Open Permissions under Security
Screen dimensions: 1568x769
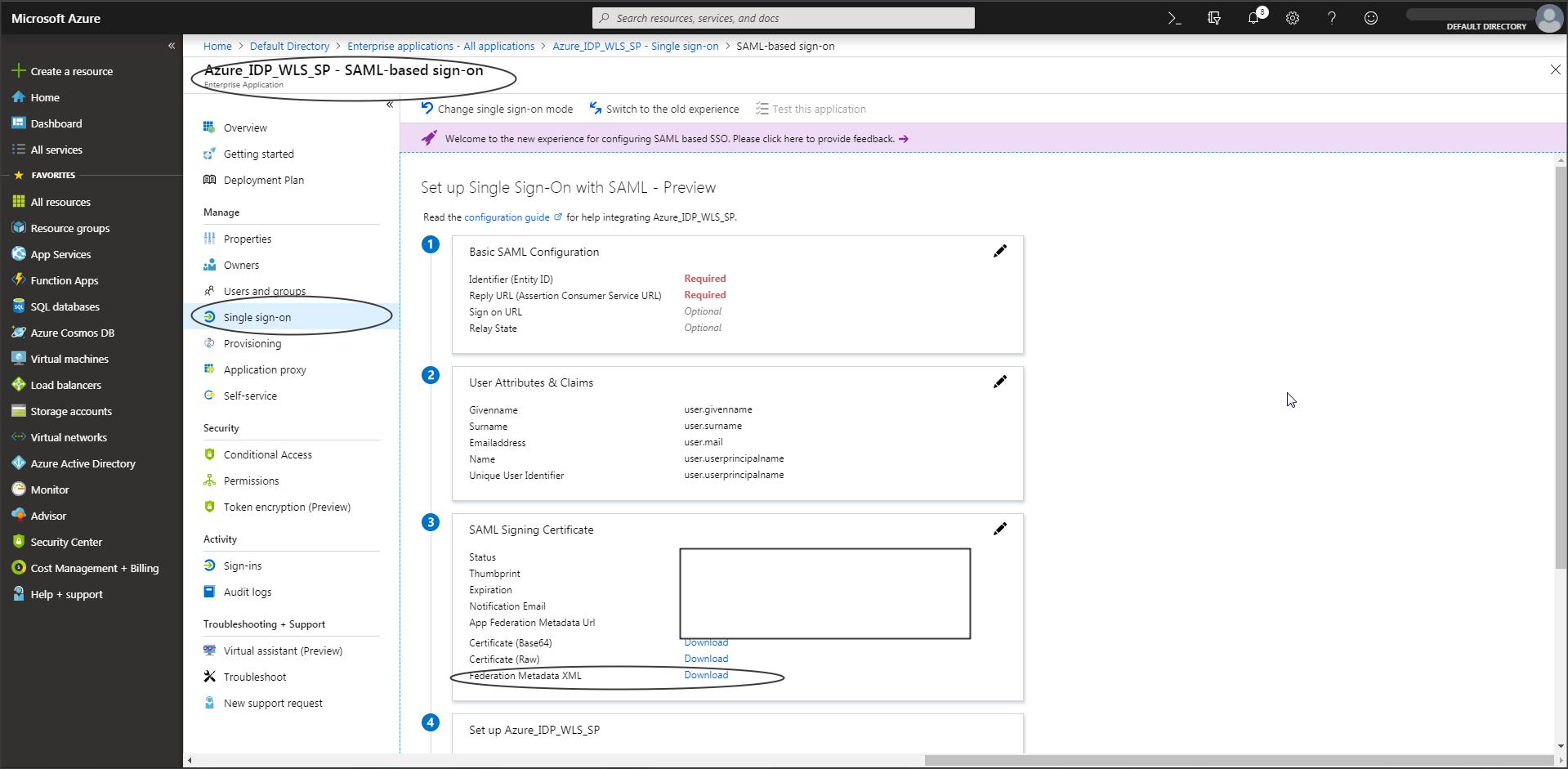pyautogui.click(x=251, y=481)
